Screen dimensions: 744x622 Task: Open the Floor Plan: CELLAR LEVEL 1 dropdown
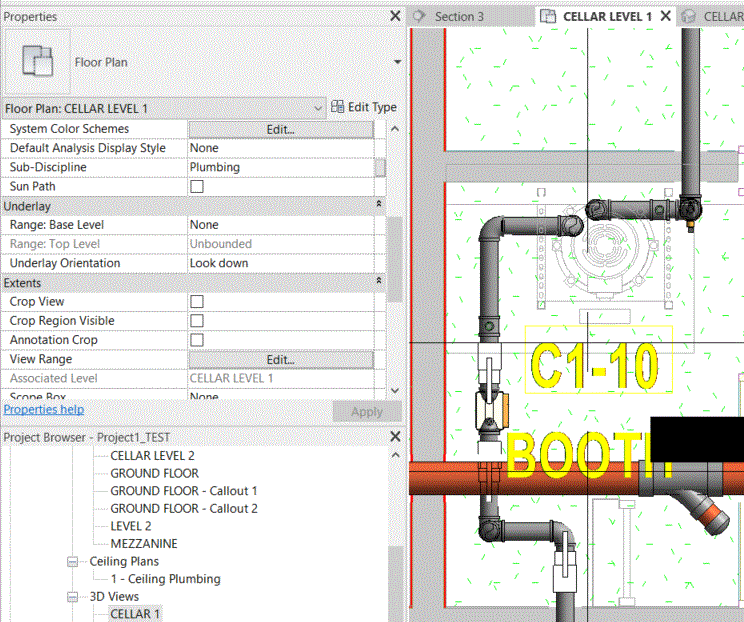pyautogui.click(x=319, y=107)
